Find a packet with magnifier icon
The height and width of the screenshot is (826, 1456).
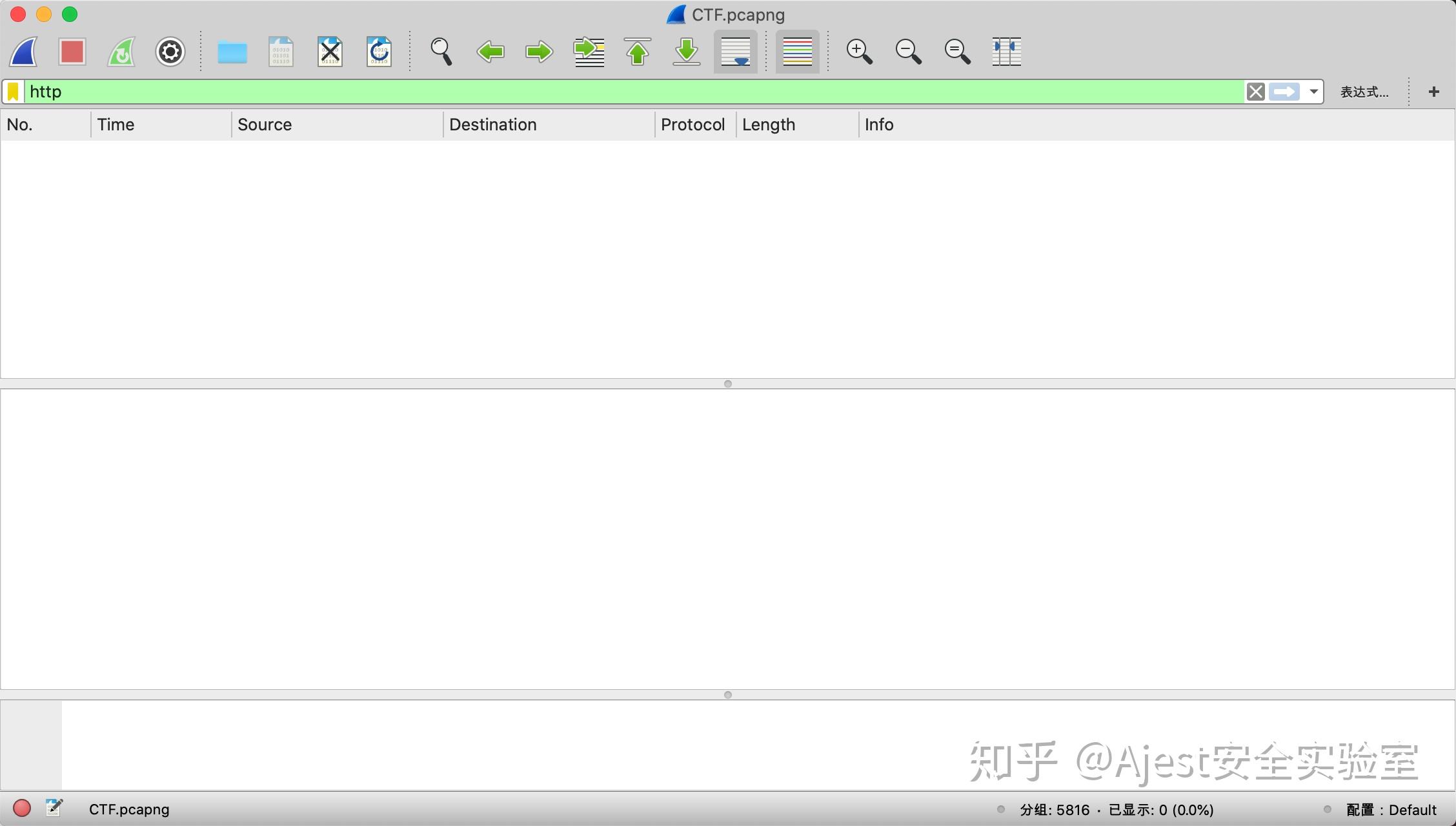click(441, 52)
